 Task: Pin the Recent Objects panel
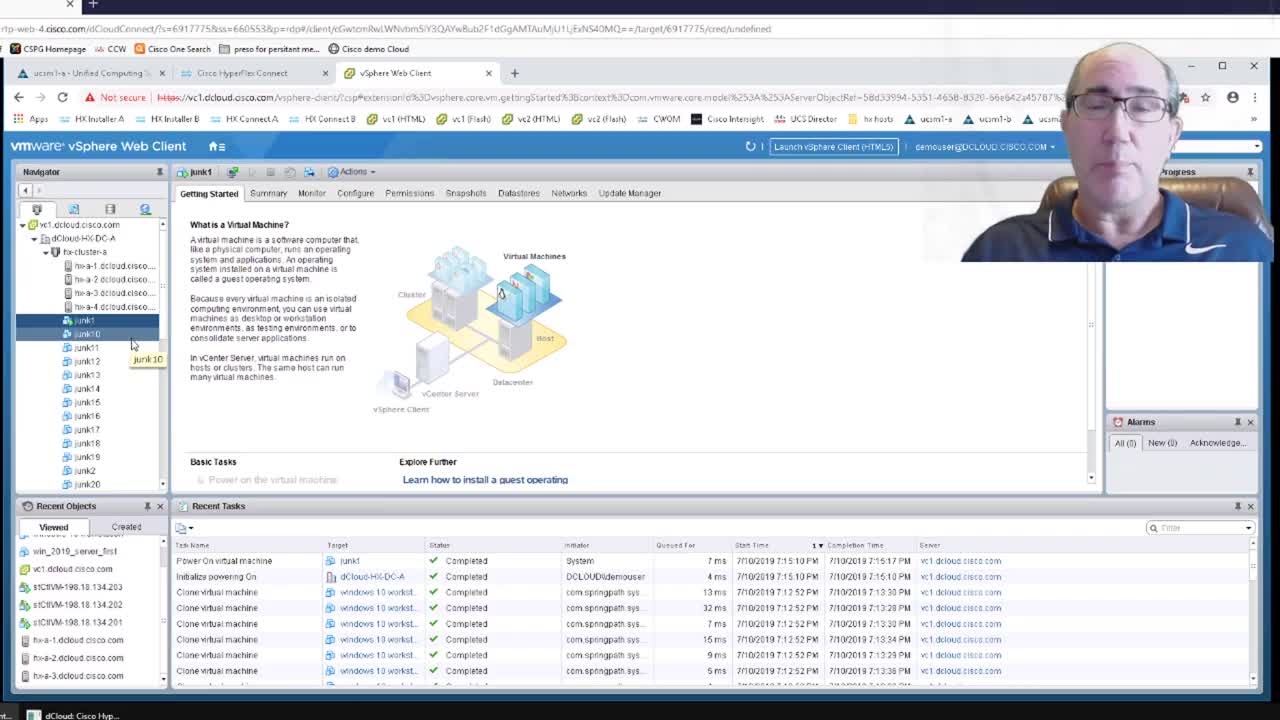(x=147, y=506)
